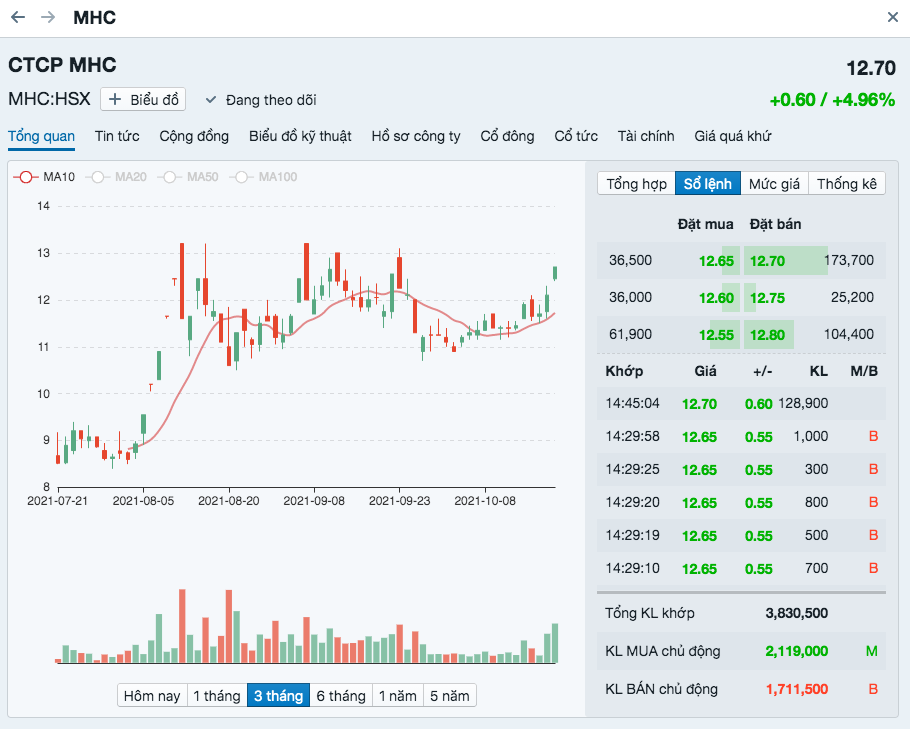Click the current price 12.70 header
910x729 pixels.
[871, 68]
